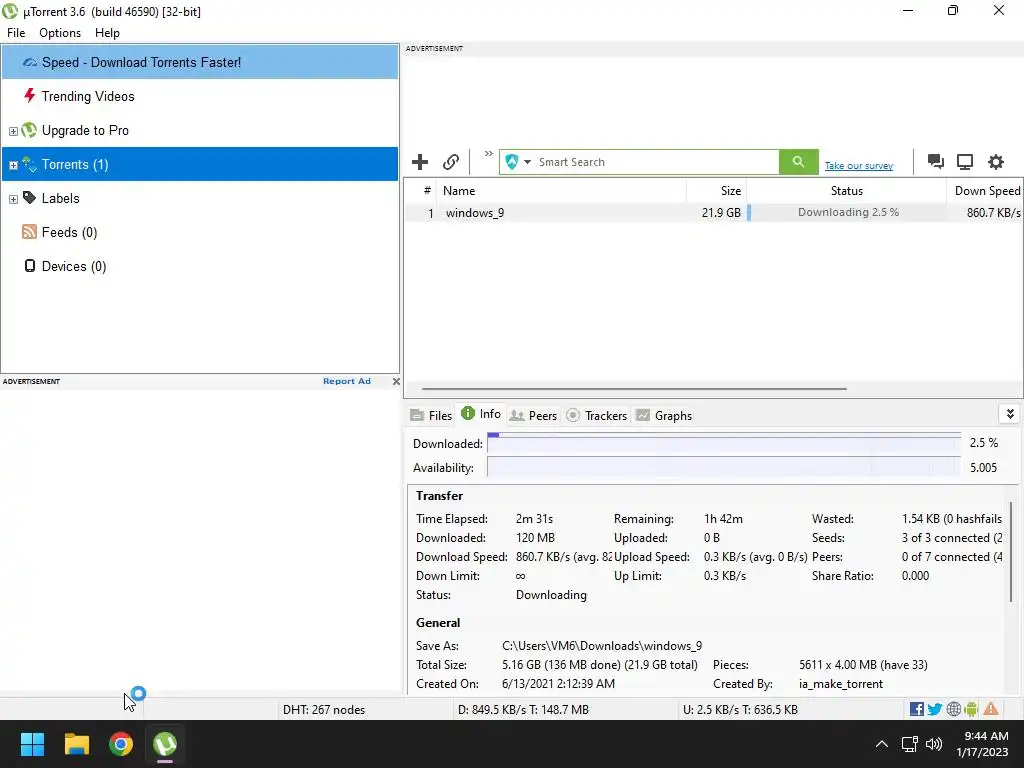Click the taskbar volume icon
The width and height of the screenshot is (1024, 768).
coord(934,744)
